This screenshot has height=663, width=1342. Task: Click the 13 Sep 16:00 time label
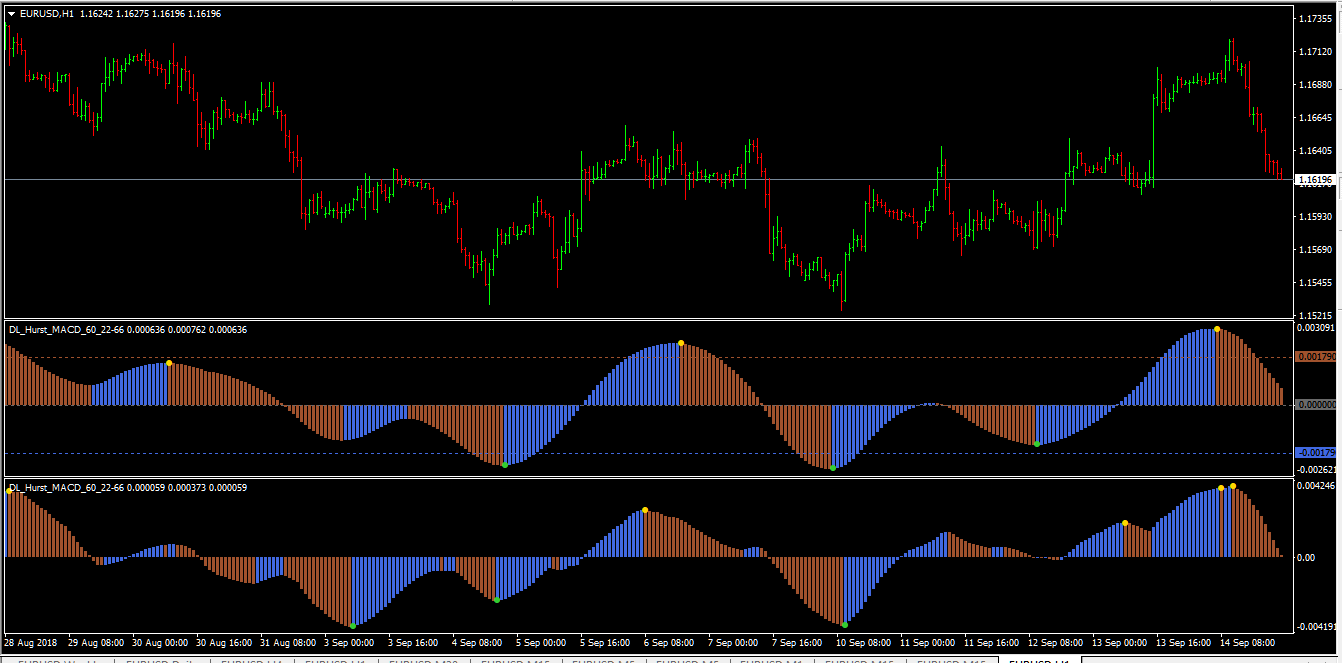pos(1186,643)
